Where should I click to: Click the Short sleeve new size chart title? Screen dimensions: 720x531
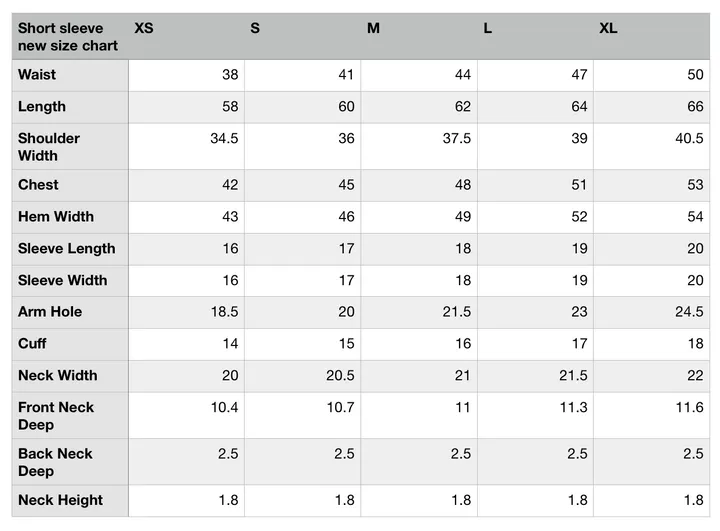click(x=68, y=37)
